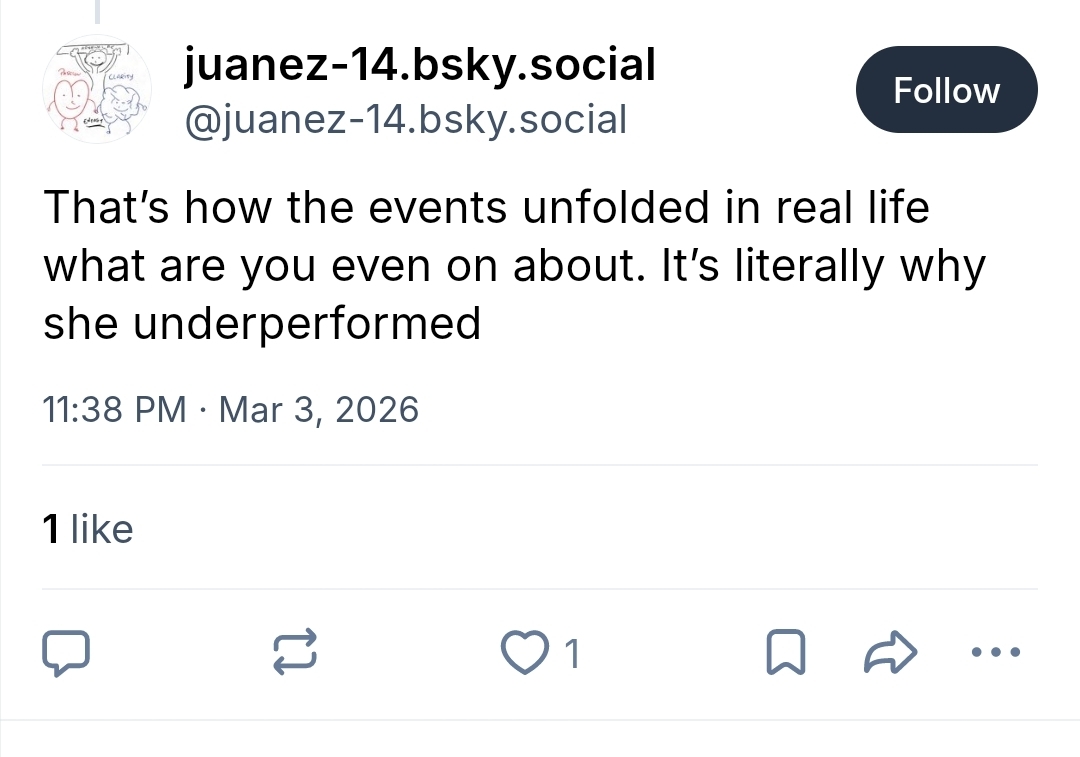Click the "Mar 3, 2026" date

click(318, 409)
